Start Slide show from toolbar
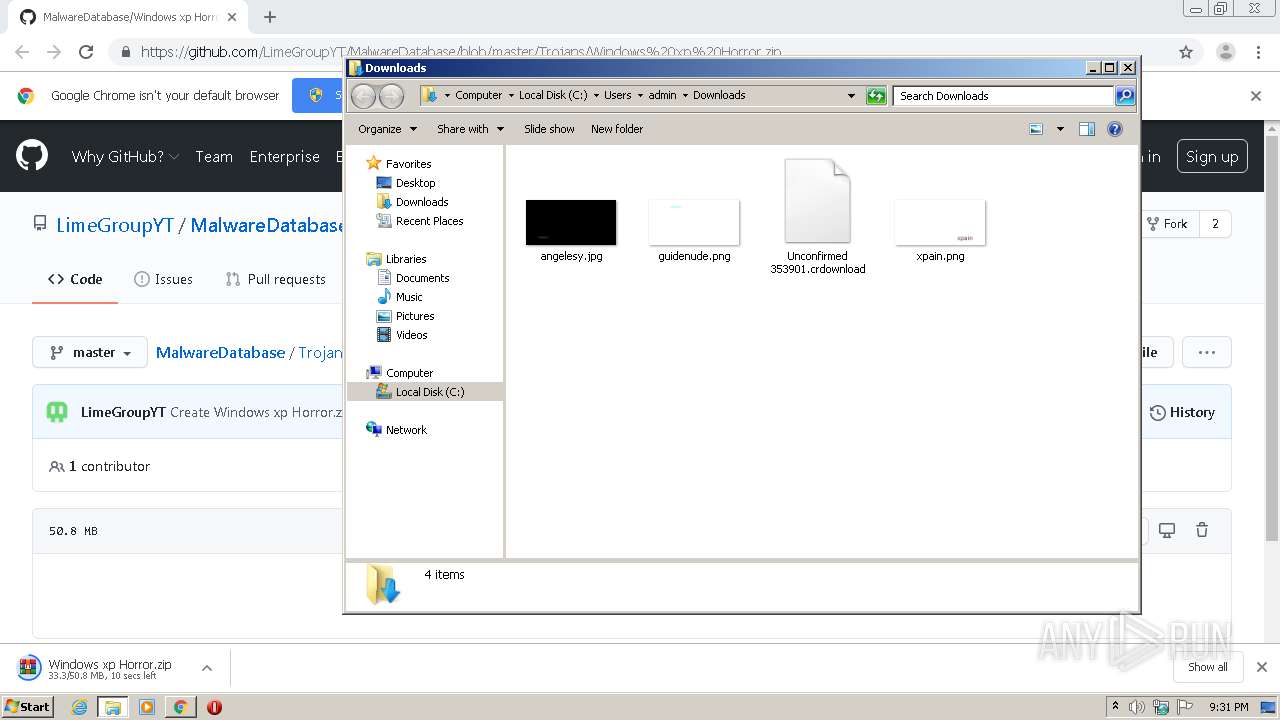Image resolution: width=1280 pixels, height=720 pixels. [x=549, y=129]
